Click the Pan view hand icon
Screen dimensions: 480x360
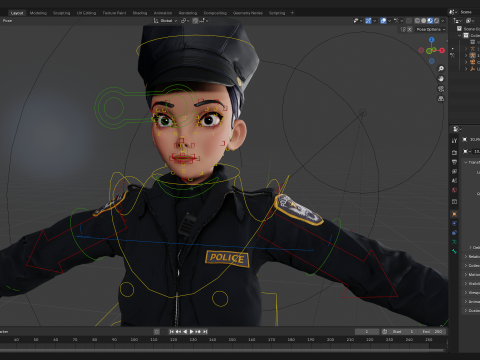(x=441, y=79)
